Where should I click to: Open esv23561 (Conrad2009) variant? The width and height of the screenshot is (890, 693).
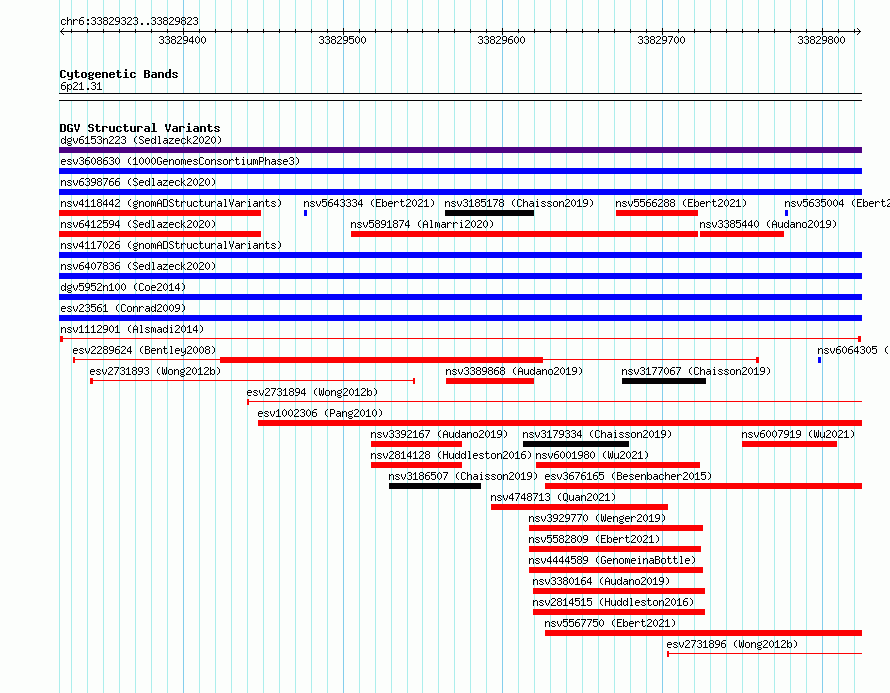click(123, 308)
